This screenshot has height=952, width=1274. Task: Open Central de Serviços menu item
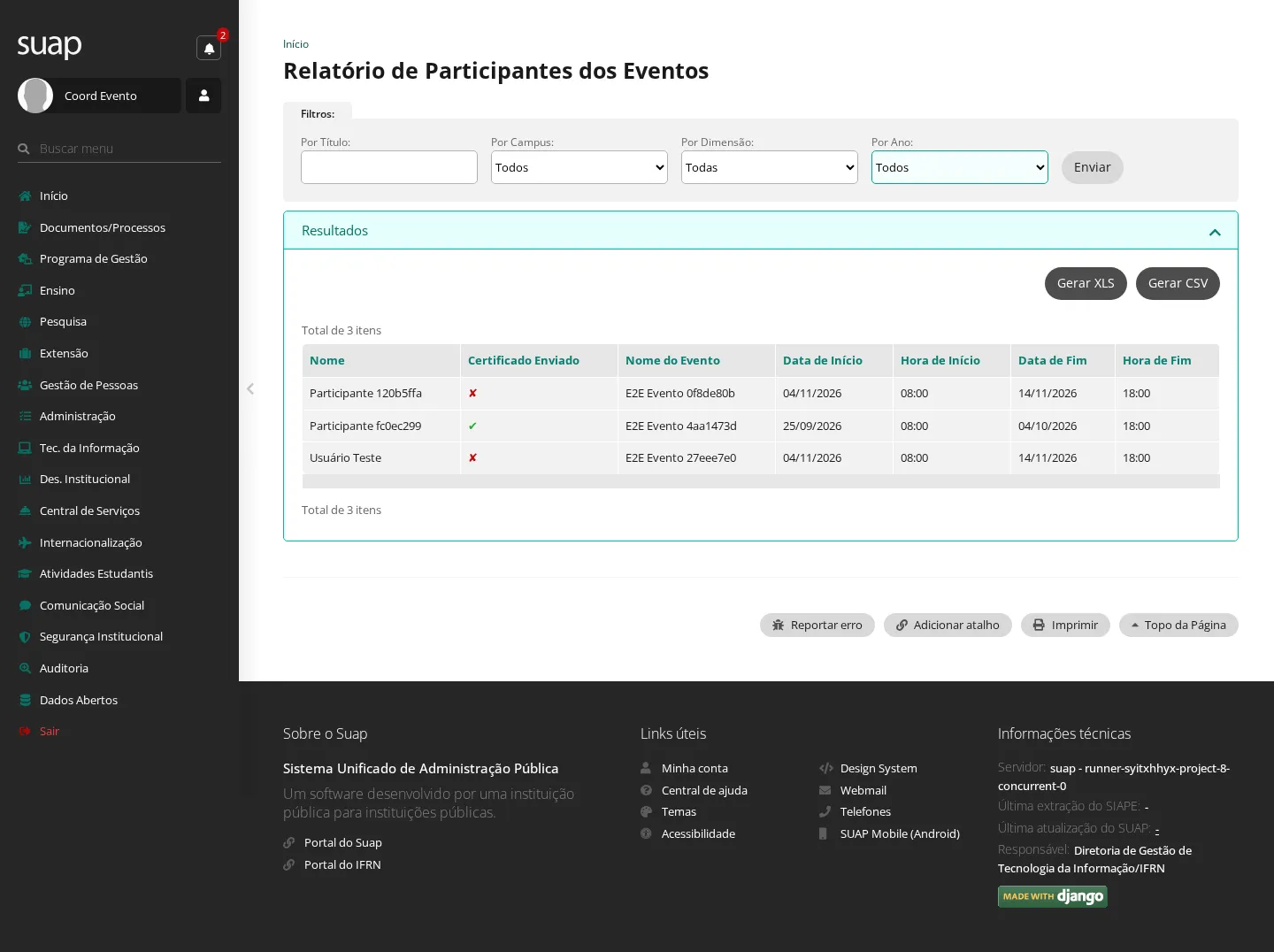[x=89, y=511]
